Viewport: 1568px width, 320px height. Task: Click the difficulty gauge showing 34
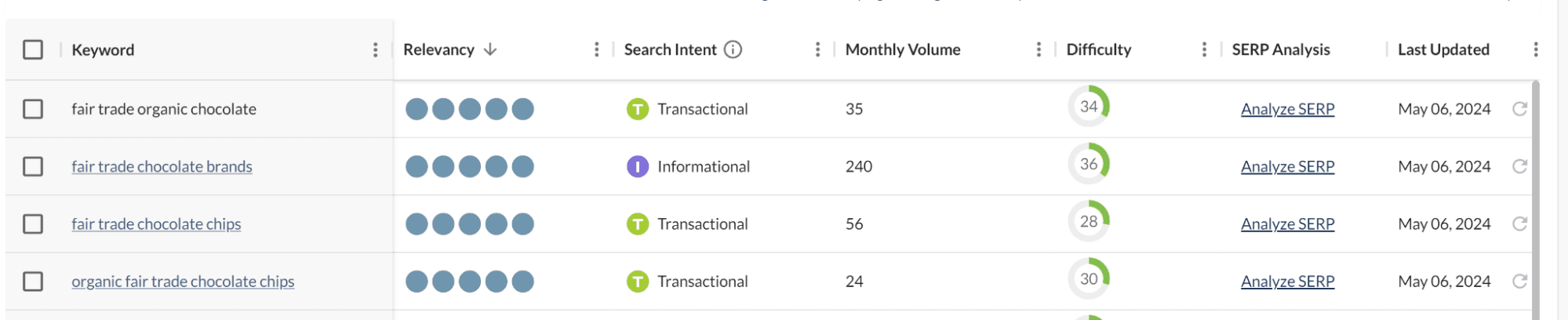pyautogui.click(x=1089, y=106)
